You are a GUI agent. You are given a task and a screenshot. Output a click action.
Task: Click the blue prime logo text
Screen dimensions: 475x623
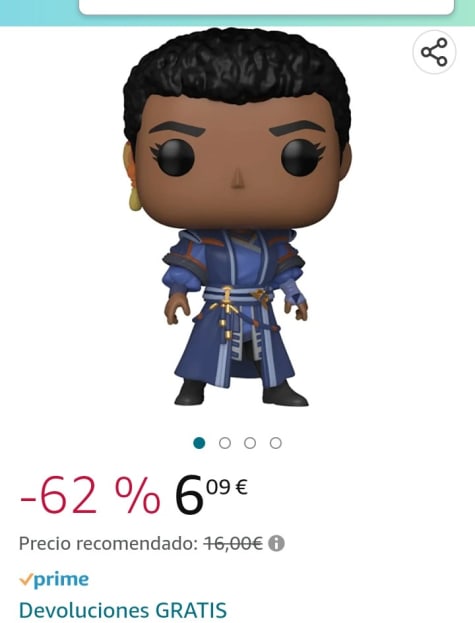coord(61,580)
